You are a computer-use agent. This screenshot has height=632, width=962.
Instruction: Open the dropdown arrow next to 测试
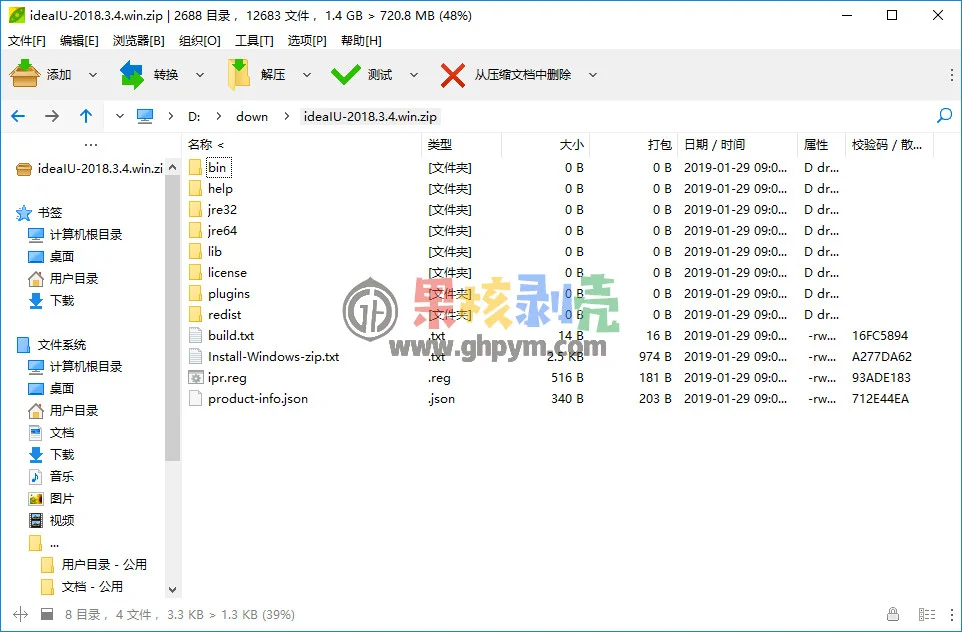[414, 75]
